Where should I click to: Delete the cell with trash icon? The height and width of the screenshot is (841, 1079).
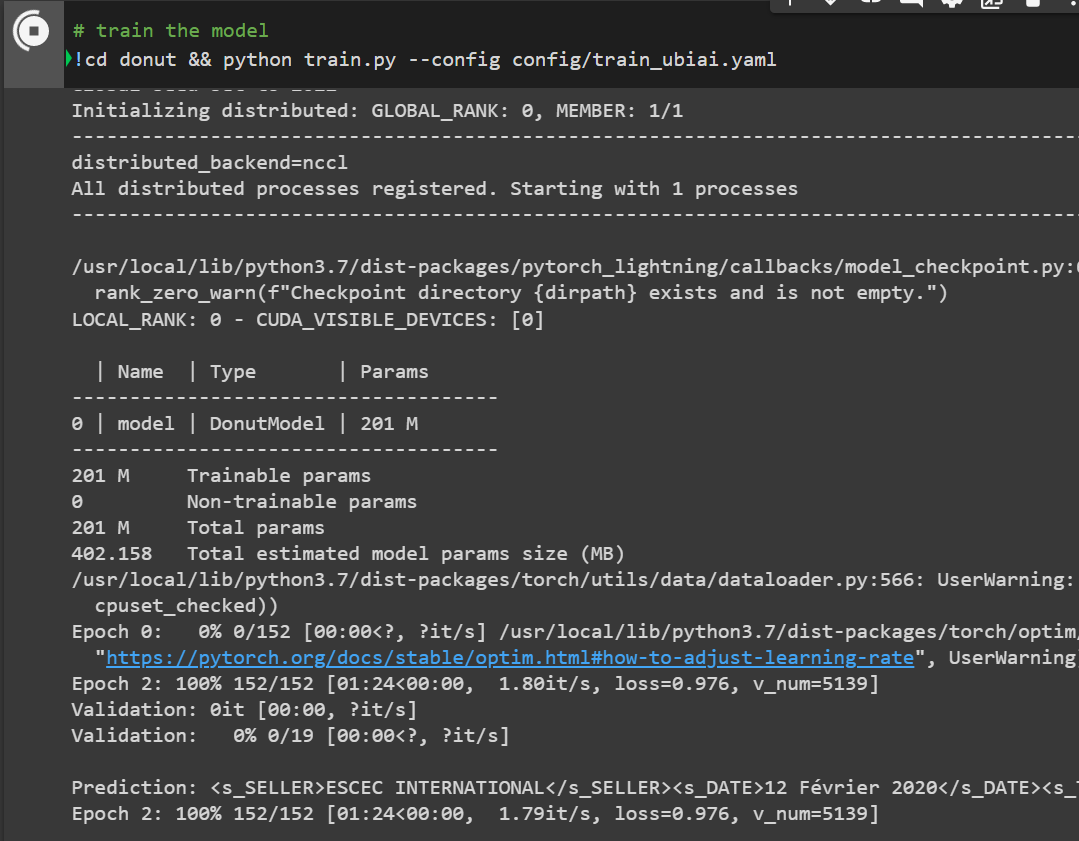pos(1031,3)
